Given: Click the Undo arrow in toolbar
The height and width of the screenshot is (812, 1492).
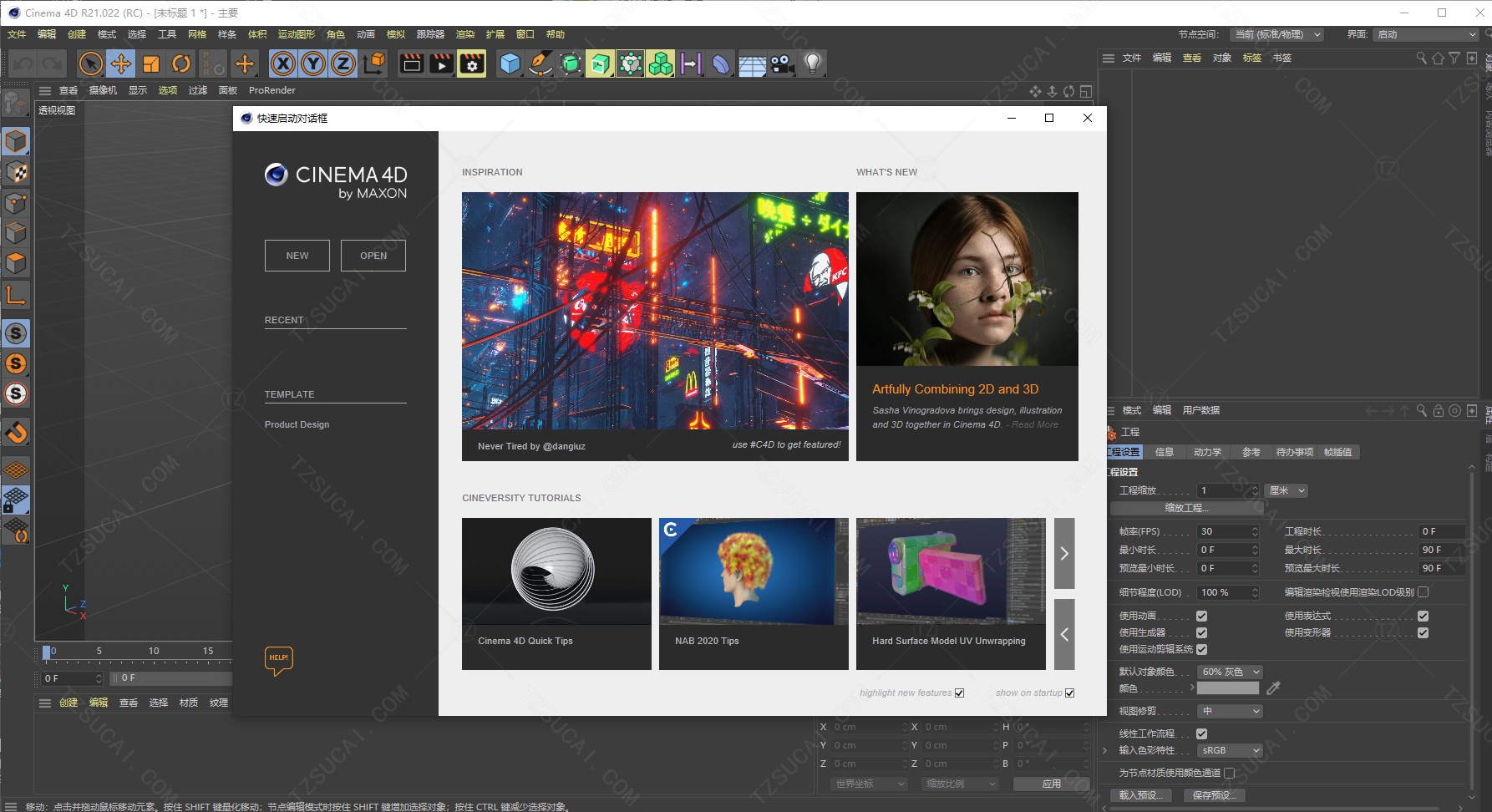Looking at the screenshot, I should pos(23,63).
